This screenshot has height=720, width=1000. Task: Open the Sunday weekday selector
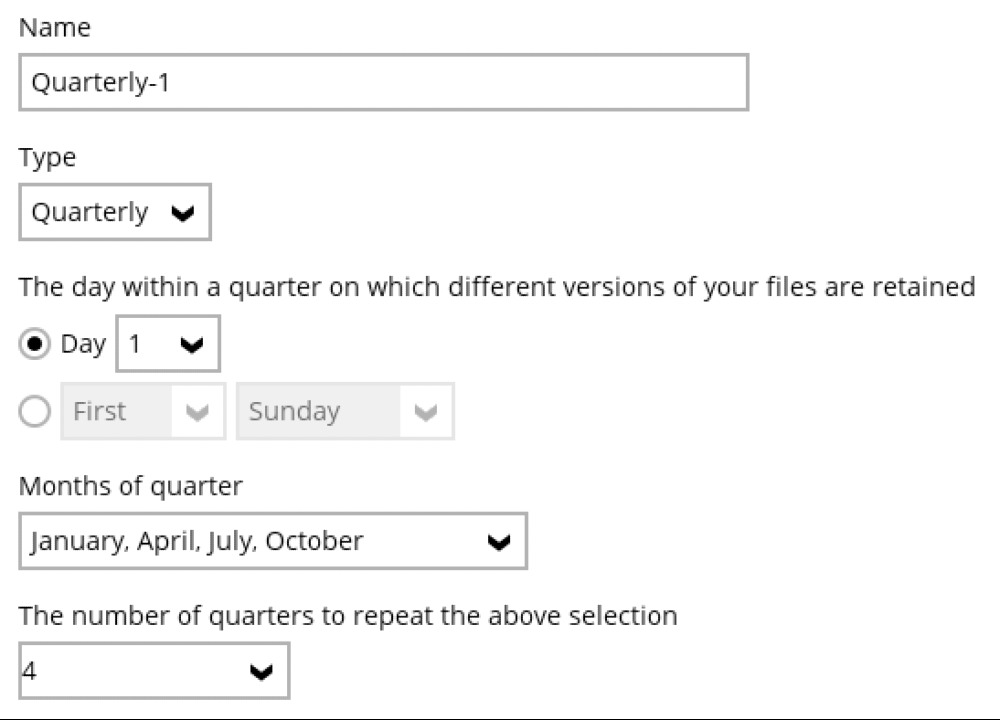pos(345,411)
